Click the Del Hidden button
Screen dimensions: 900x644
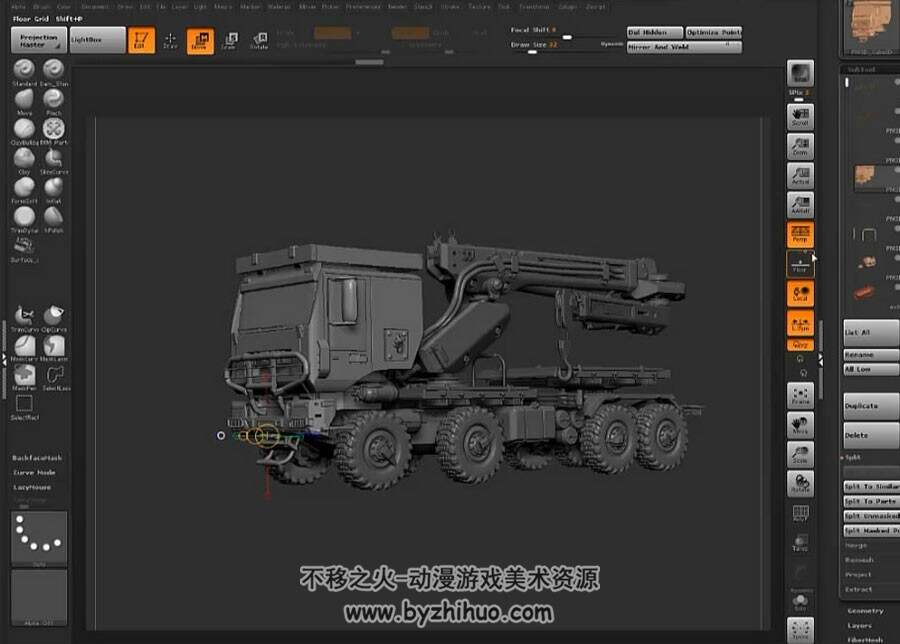coord(655,33)
